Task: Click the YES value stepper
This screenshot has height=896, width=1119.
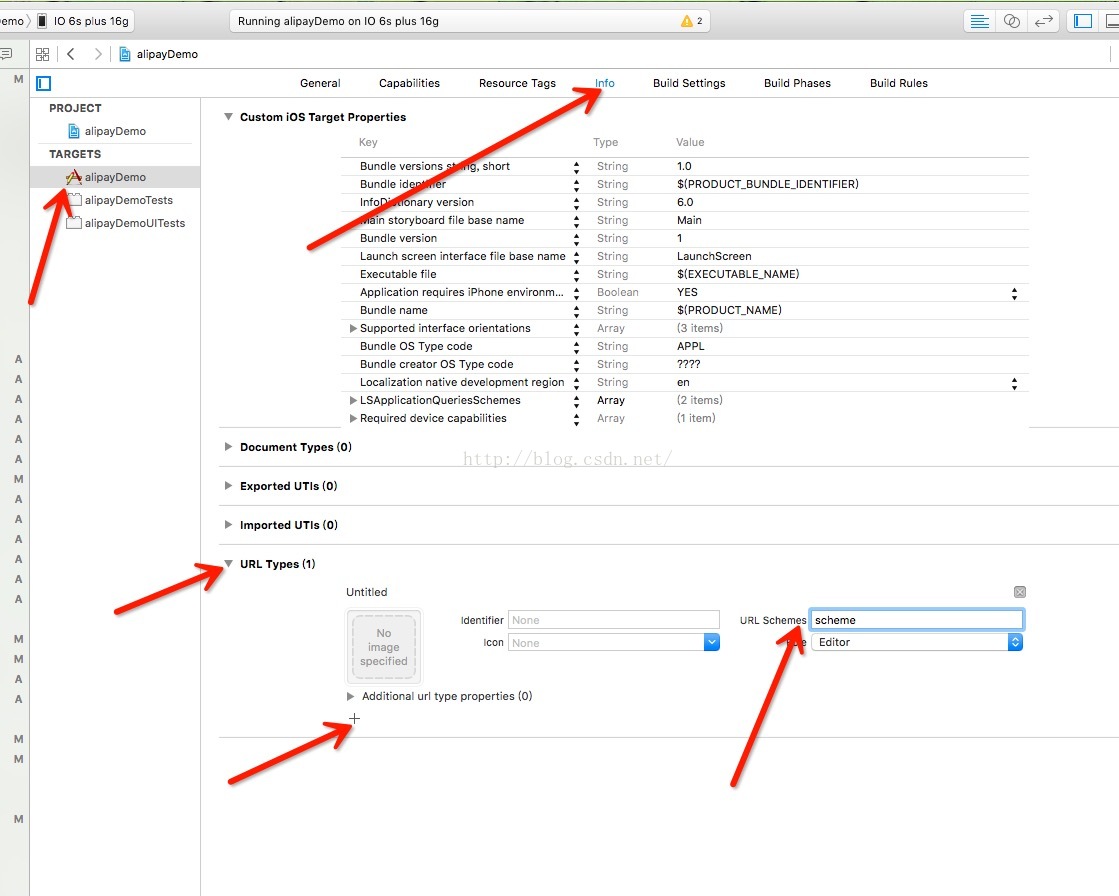Action: click(x=1014, y=293)
